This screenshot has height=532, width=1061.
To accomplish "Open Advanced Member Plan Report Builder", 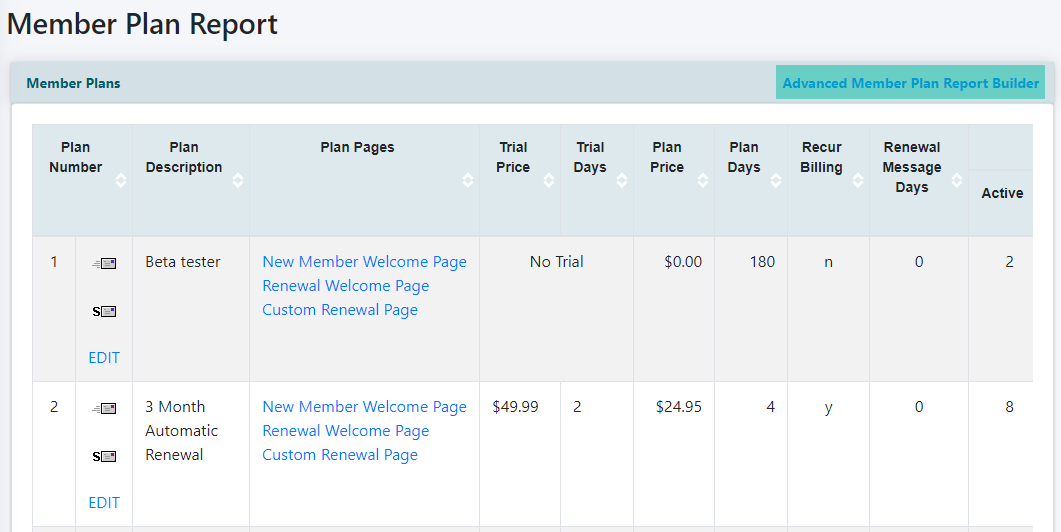I will [x=910, y=83].
